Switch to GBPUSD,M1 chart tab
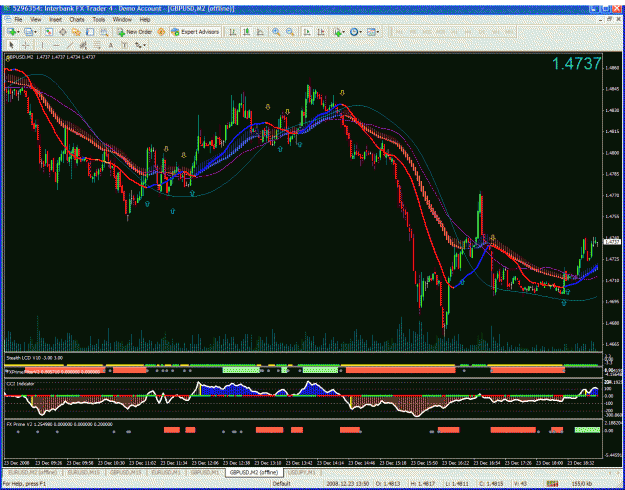Screen dimensions: 625x490 204,472
